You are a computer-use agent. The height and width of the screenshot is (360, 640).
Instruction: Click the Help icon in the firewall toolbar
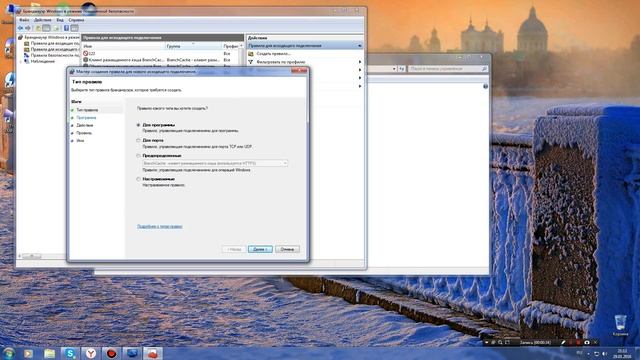67,28
